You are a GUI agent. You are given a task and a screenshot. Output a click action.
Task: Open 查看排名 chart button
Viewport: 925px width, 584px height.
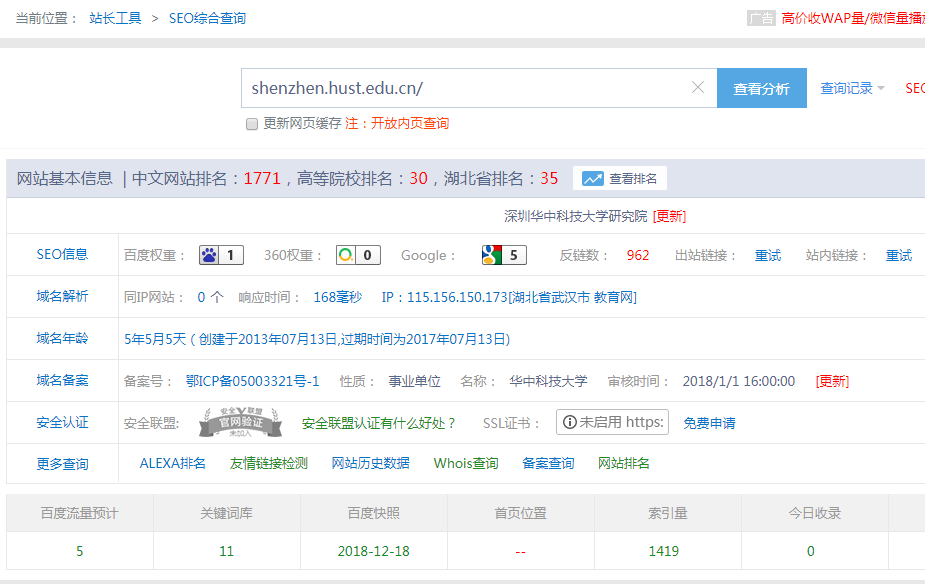click(x=619, y=179)
